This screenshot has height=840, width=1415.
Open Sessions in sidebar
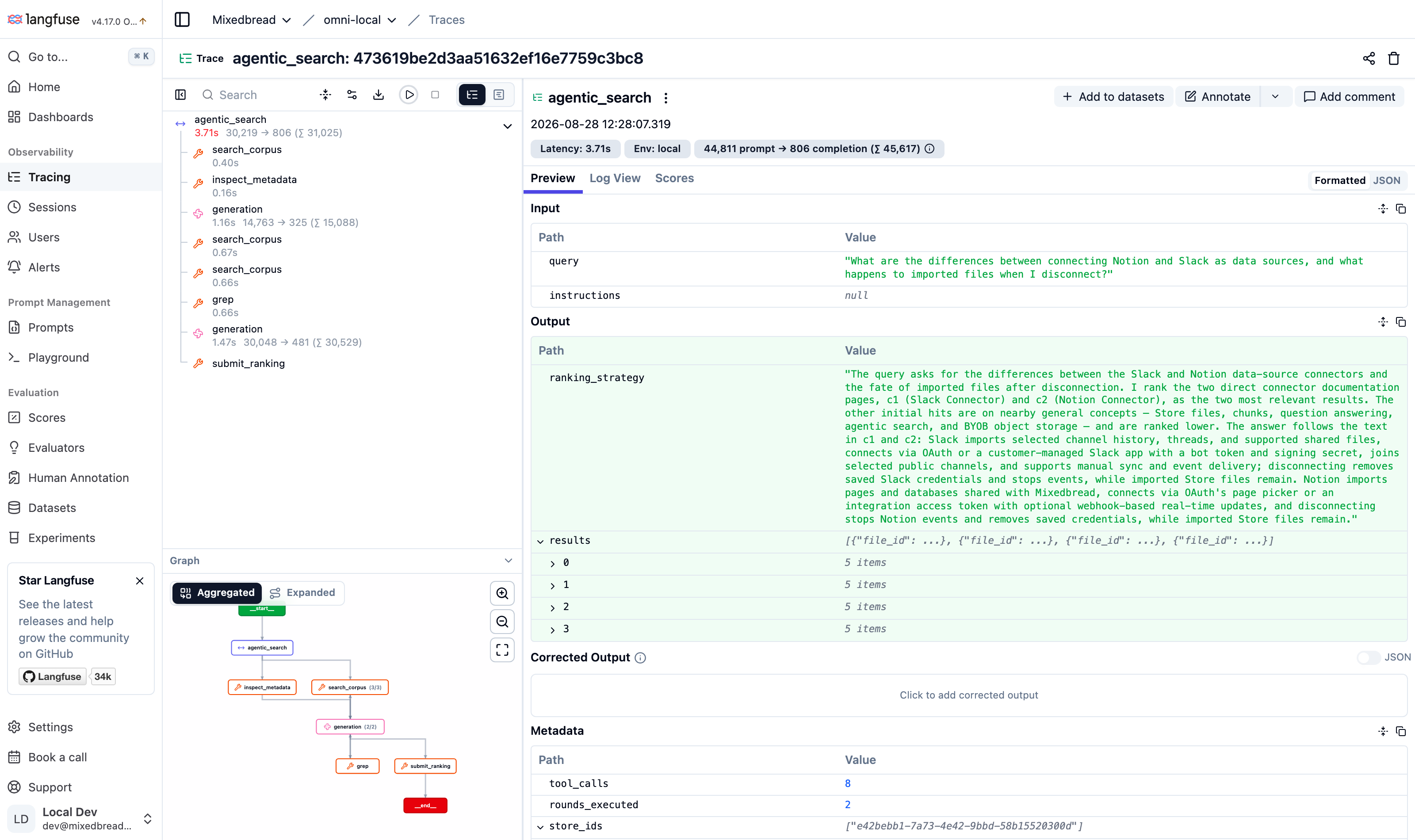(81, 207)
